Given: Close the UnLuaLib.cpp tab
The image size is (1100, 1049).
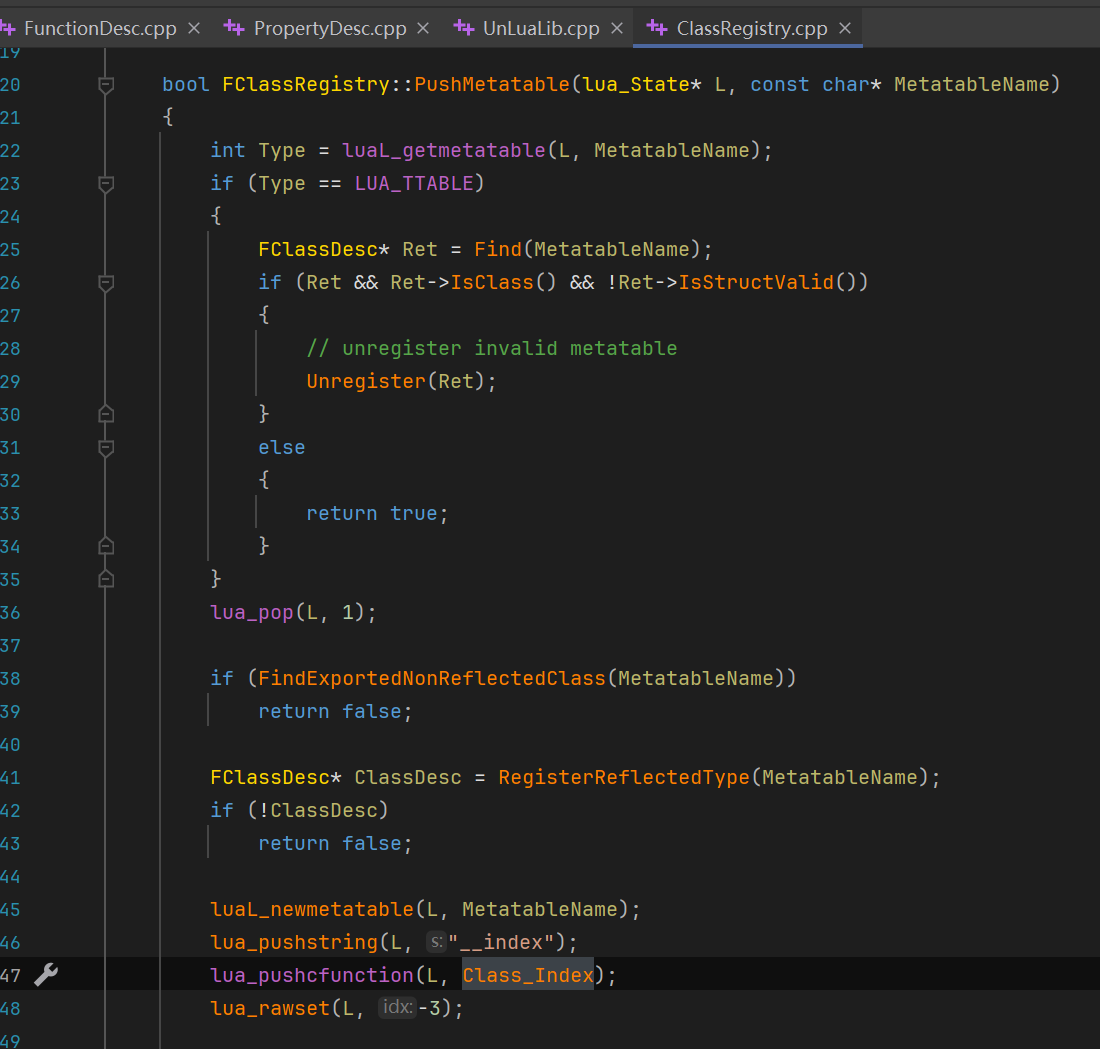Looking at the screenshot, I should pyautogui.click(x=616, y=28).
